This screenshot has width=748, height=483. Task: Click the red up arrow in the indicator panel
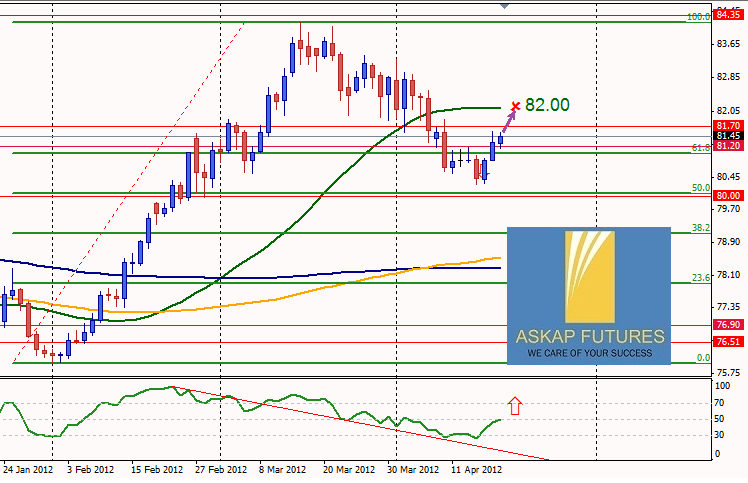tap(515, 404)
